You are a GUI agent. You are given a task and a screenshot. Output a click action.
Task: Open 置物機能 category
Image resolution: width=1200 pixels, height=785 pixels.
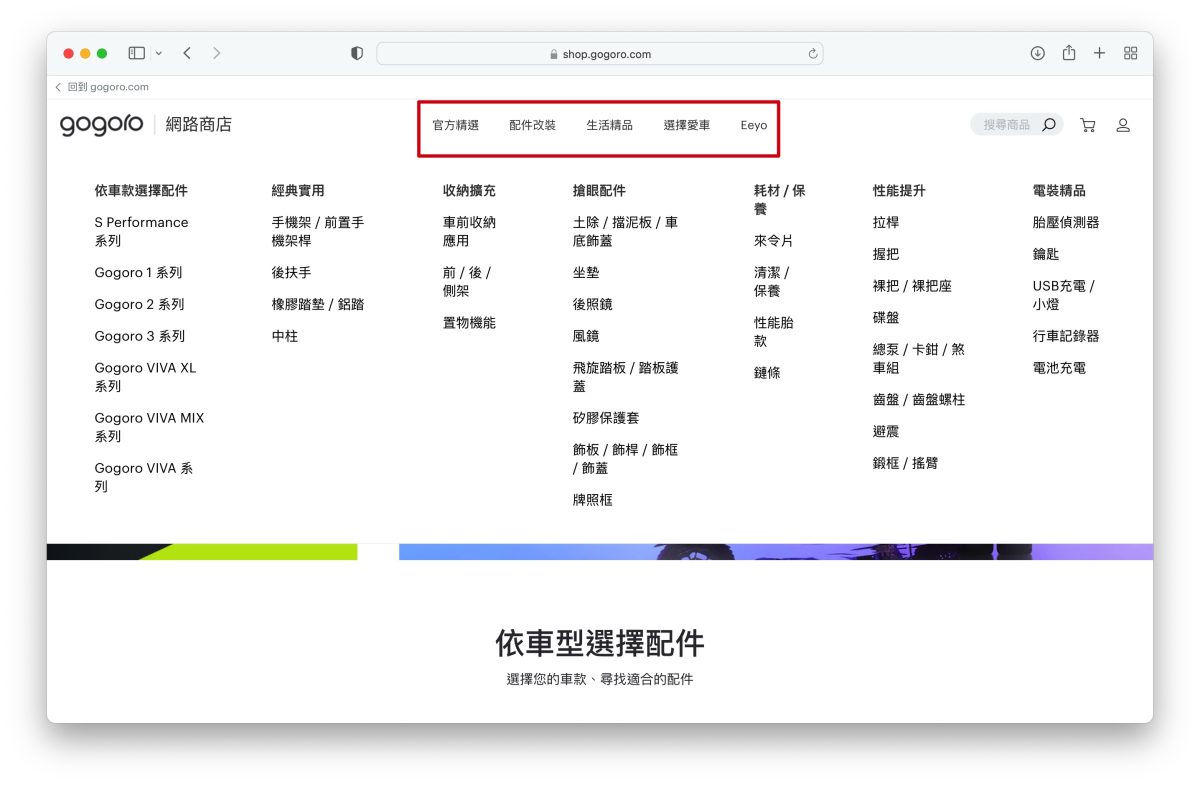click(x=469, y=323)
